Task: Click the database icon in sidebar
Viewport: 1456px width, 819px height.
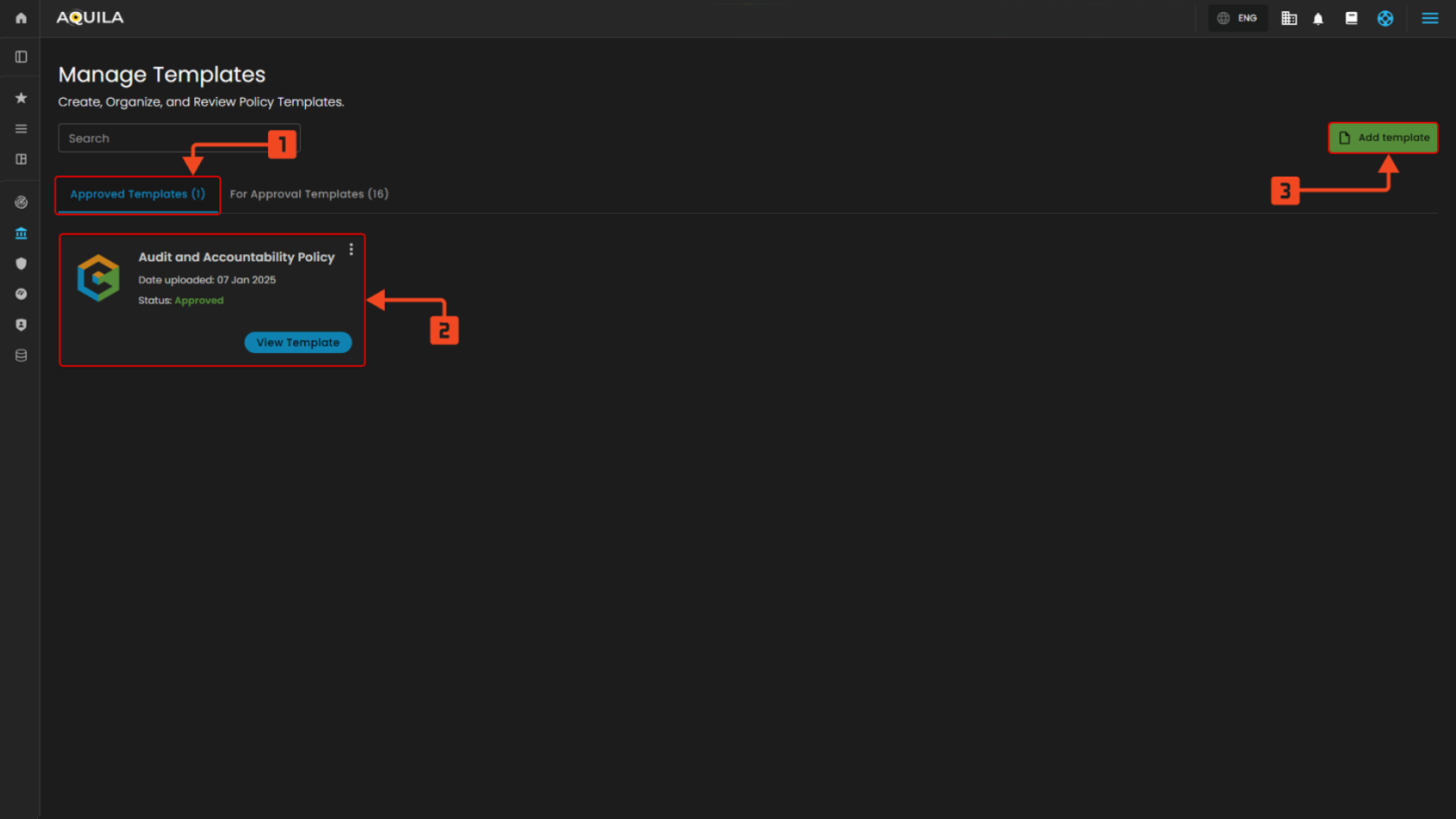Action: (21, 355)
